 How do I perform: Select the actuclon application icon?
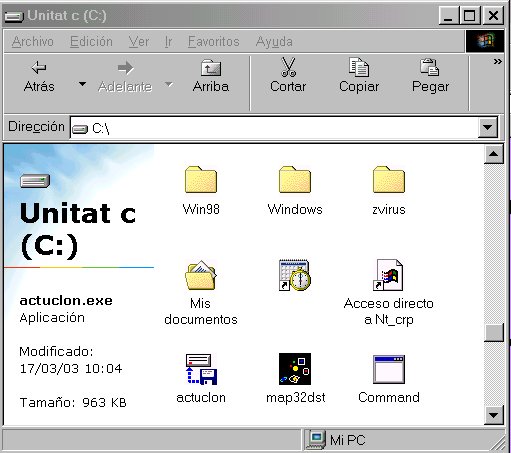click(x=201, y=369)
